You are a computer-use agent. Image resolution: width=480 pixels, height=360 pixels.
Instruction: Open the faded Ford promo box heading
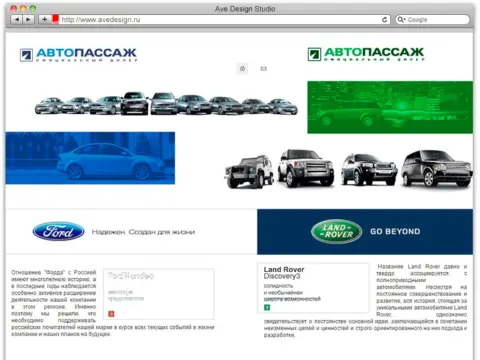pyautogui.click(x=131, y=276)
